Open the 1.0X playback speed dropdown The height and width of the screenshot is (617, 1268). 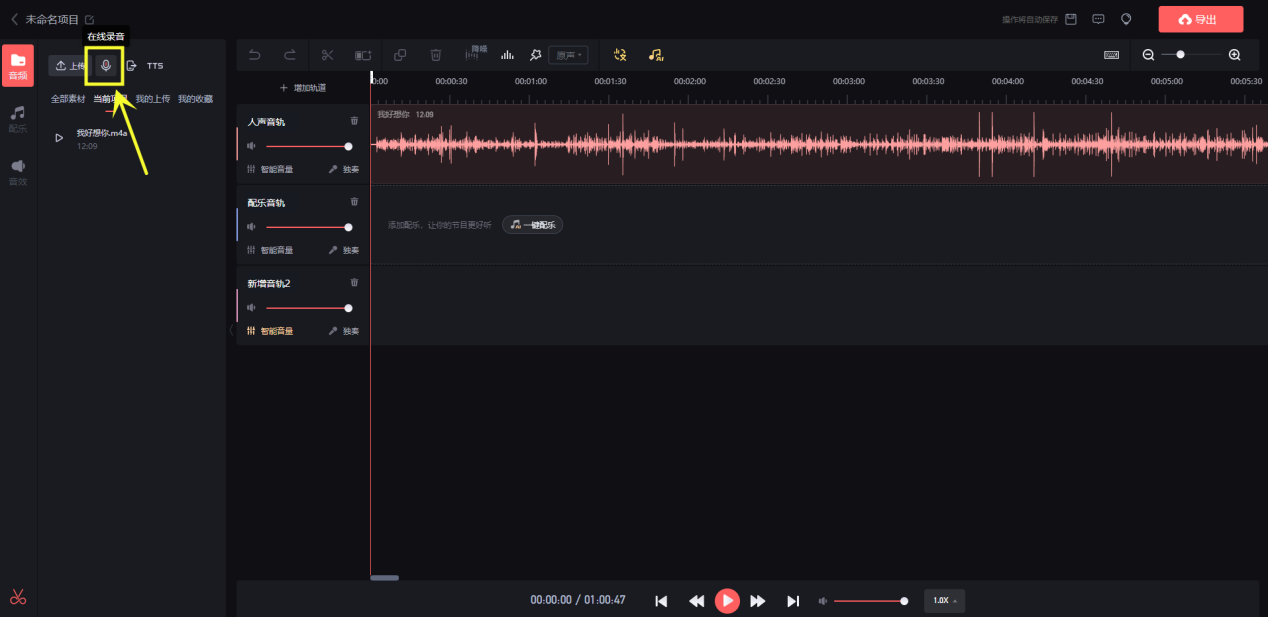944,601
